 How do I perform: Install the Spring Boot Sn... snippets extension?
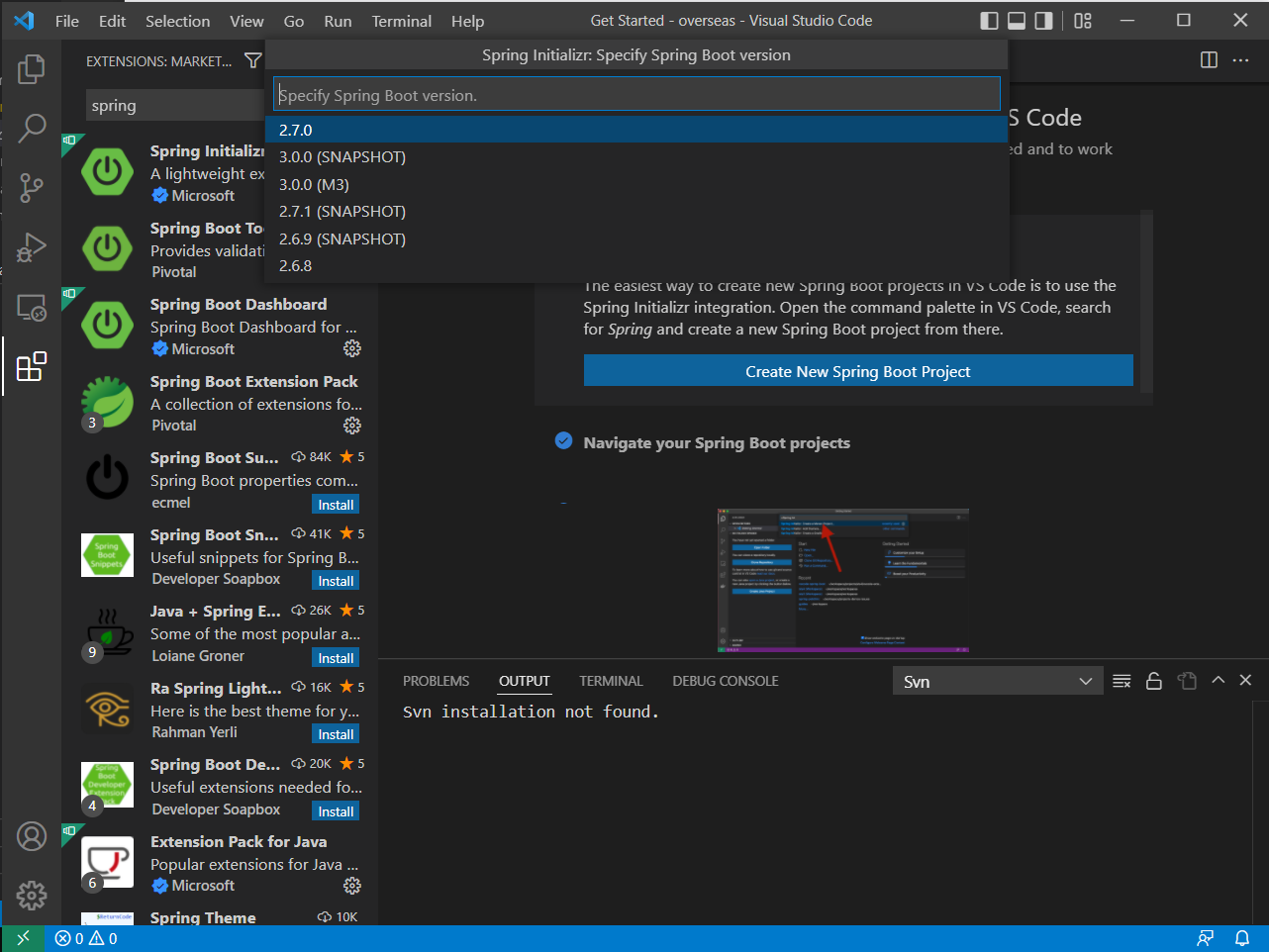click(x=336, y=581)
